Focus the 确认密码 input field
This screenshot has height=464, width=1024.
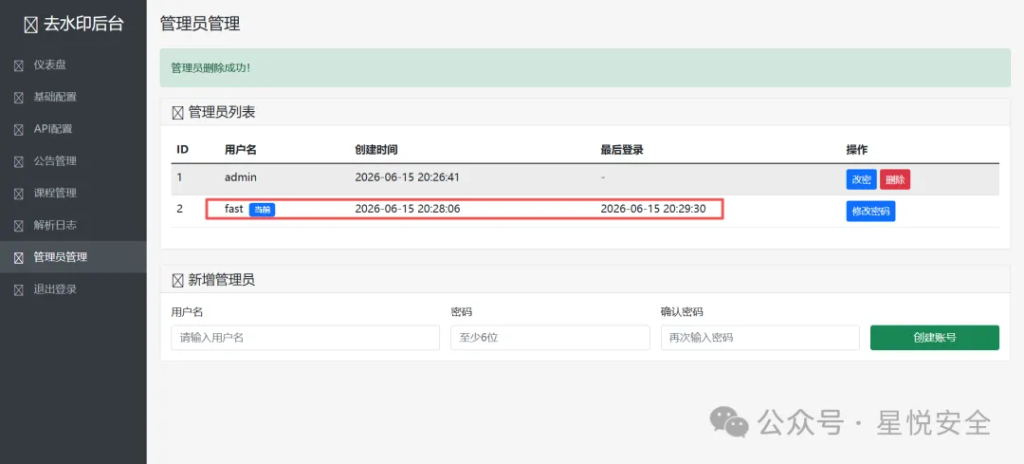[x=760, y=338]
